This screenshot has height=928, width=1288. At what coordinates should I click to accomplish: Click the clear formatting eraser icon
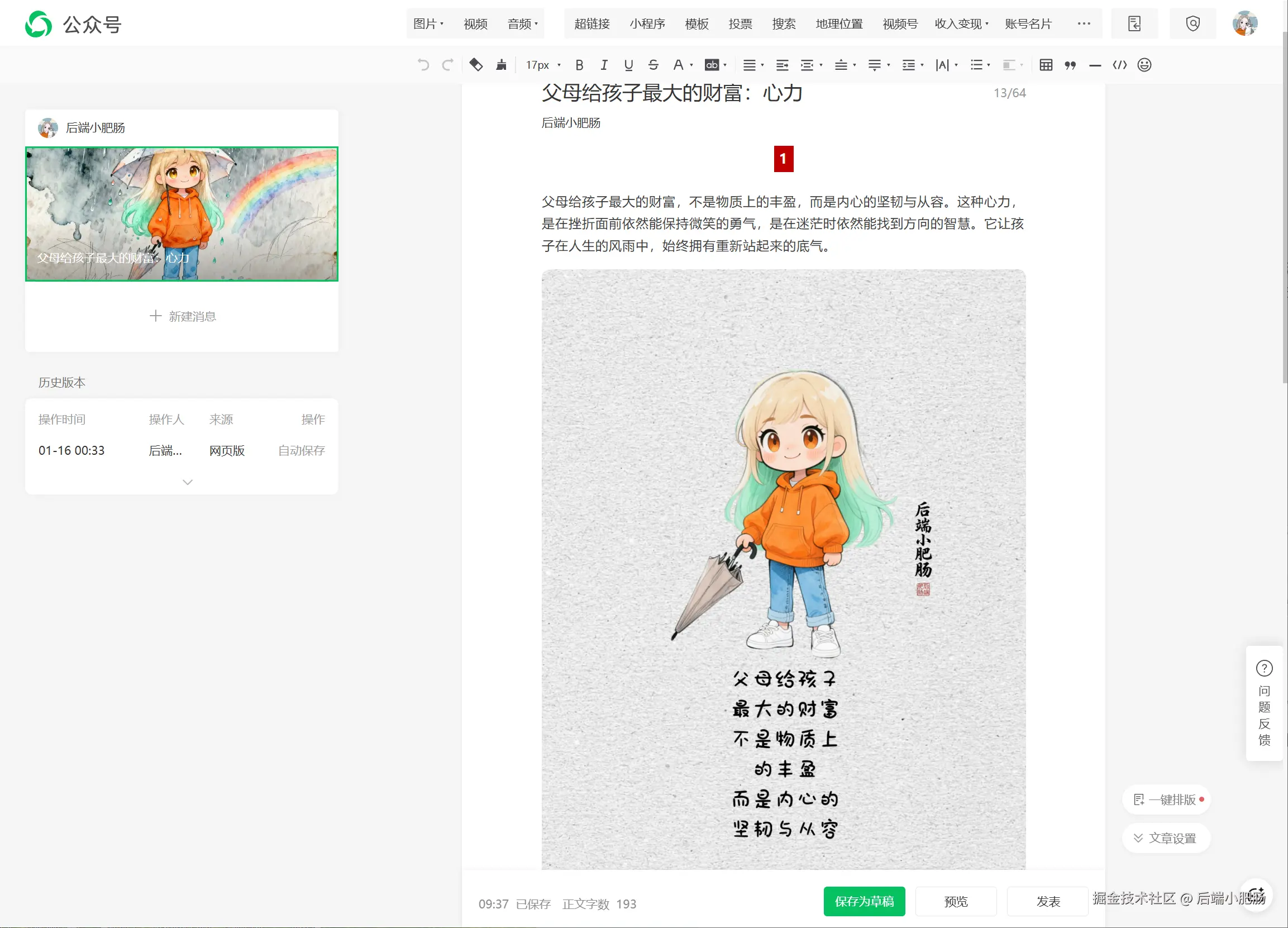[x=476, y=65]
